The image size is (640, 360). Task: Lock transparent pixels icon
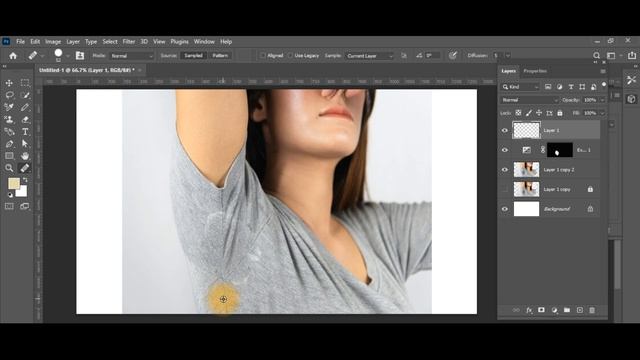518,113
